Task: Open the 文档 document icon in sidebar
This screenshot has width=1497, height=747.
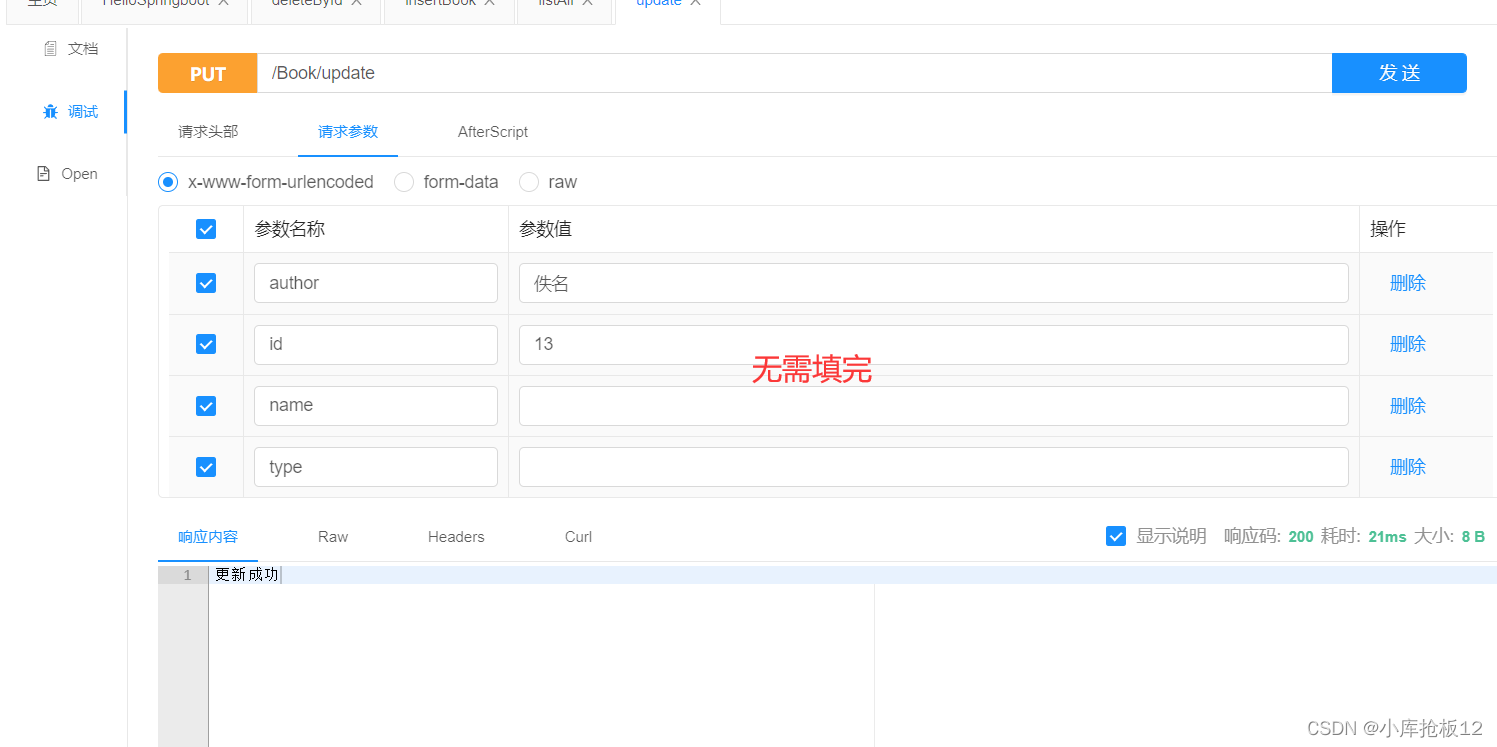Action: click(x=51, y=48)
